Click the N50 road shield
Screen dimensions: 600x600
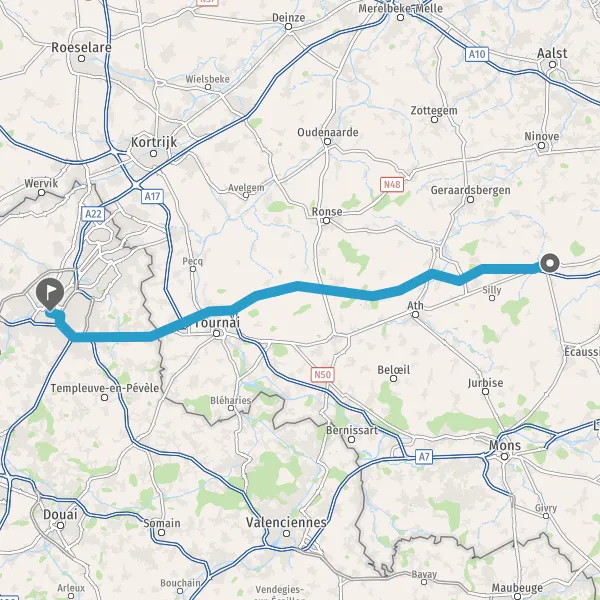pos(322,374)
